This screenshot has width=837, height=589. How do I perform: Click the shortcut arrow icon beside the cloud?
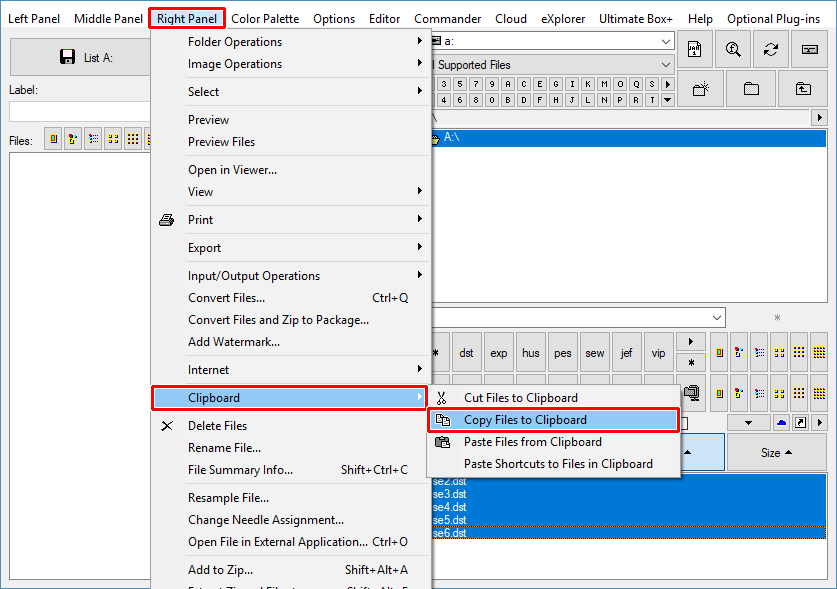click(800, 423)
